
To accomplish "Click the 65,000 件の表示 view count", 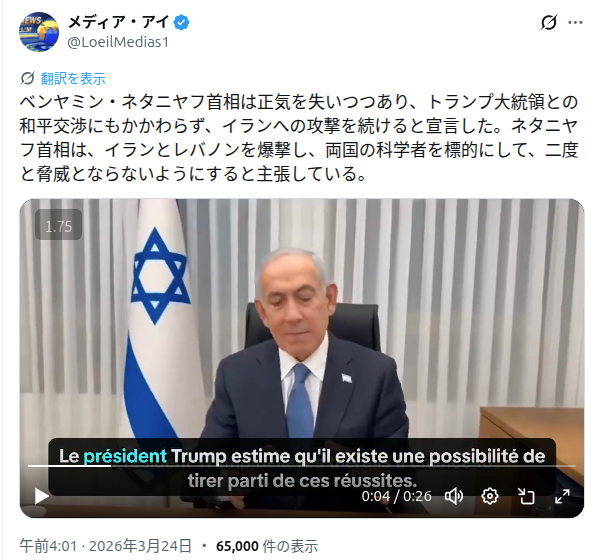I will point(267,546).
